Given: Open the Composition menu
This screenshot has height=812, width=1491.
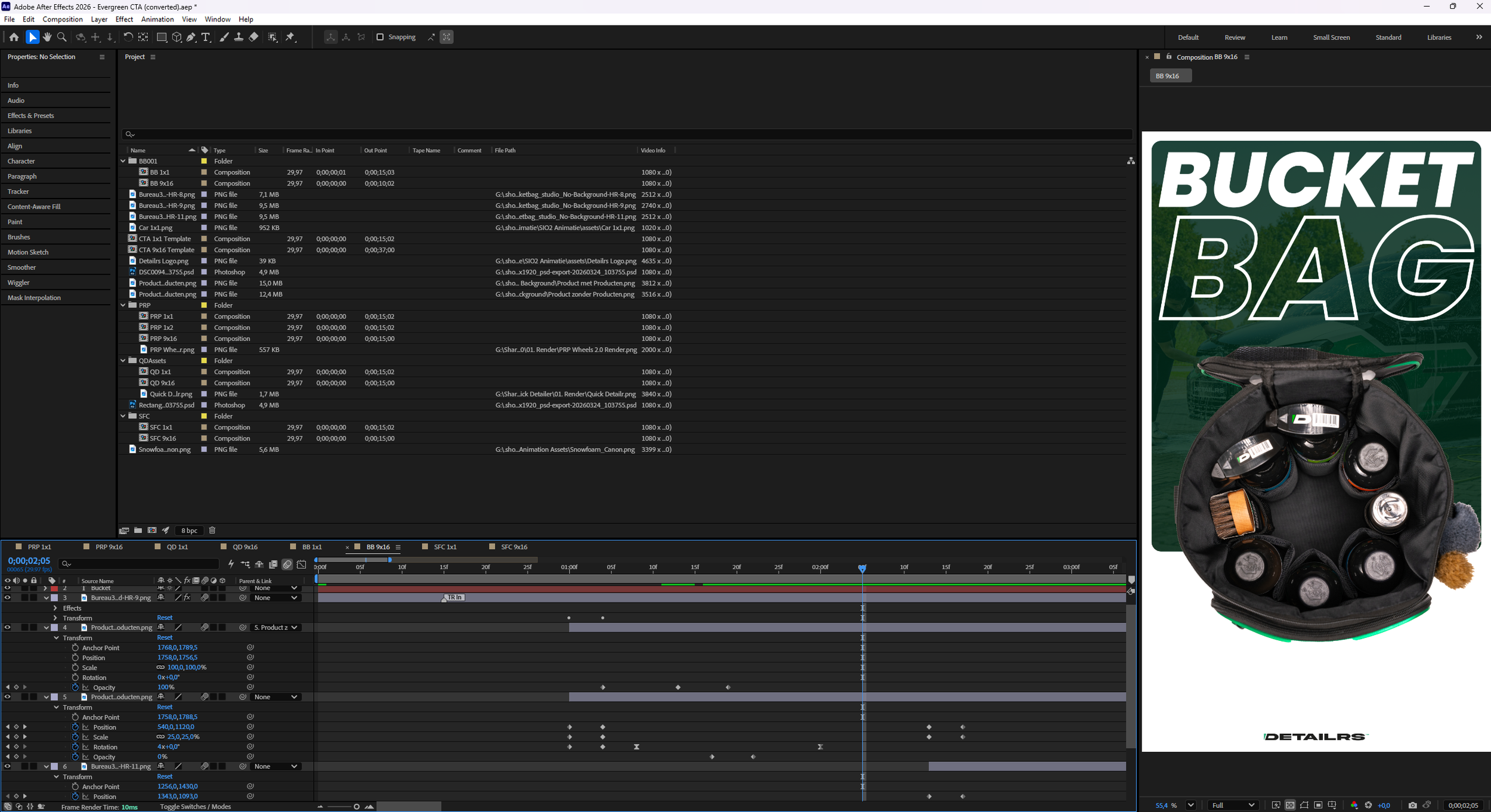Looking at the screenshot, I should point(63,19).
